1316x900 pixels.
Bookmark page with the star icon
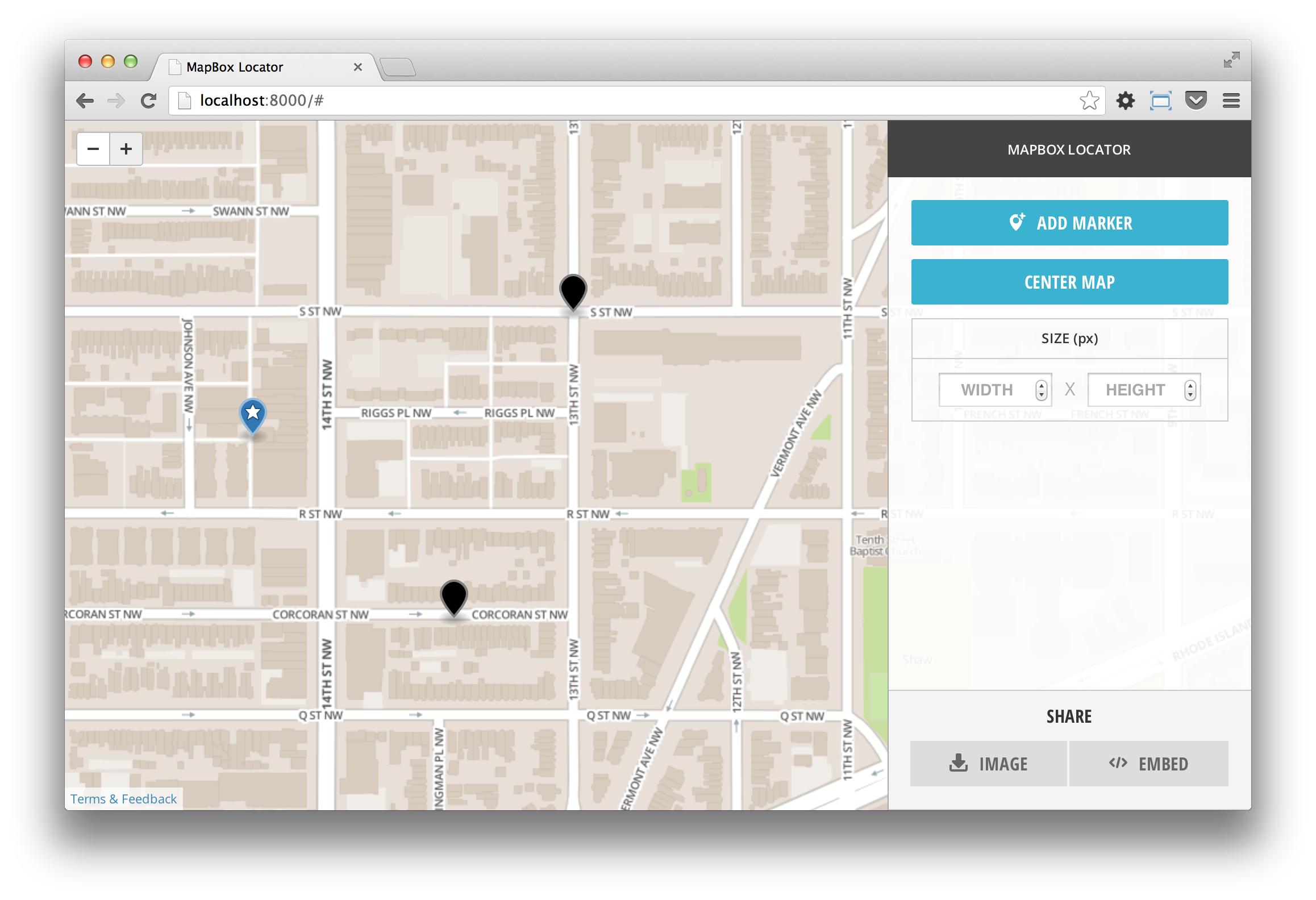1089,101
